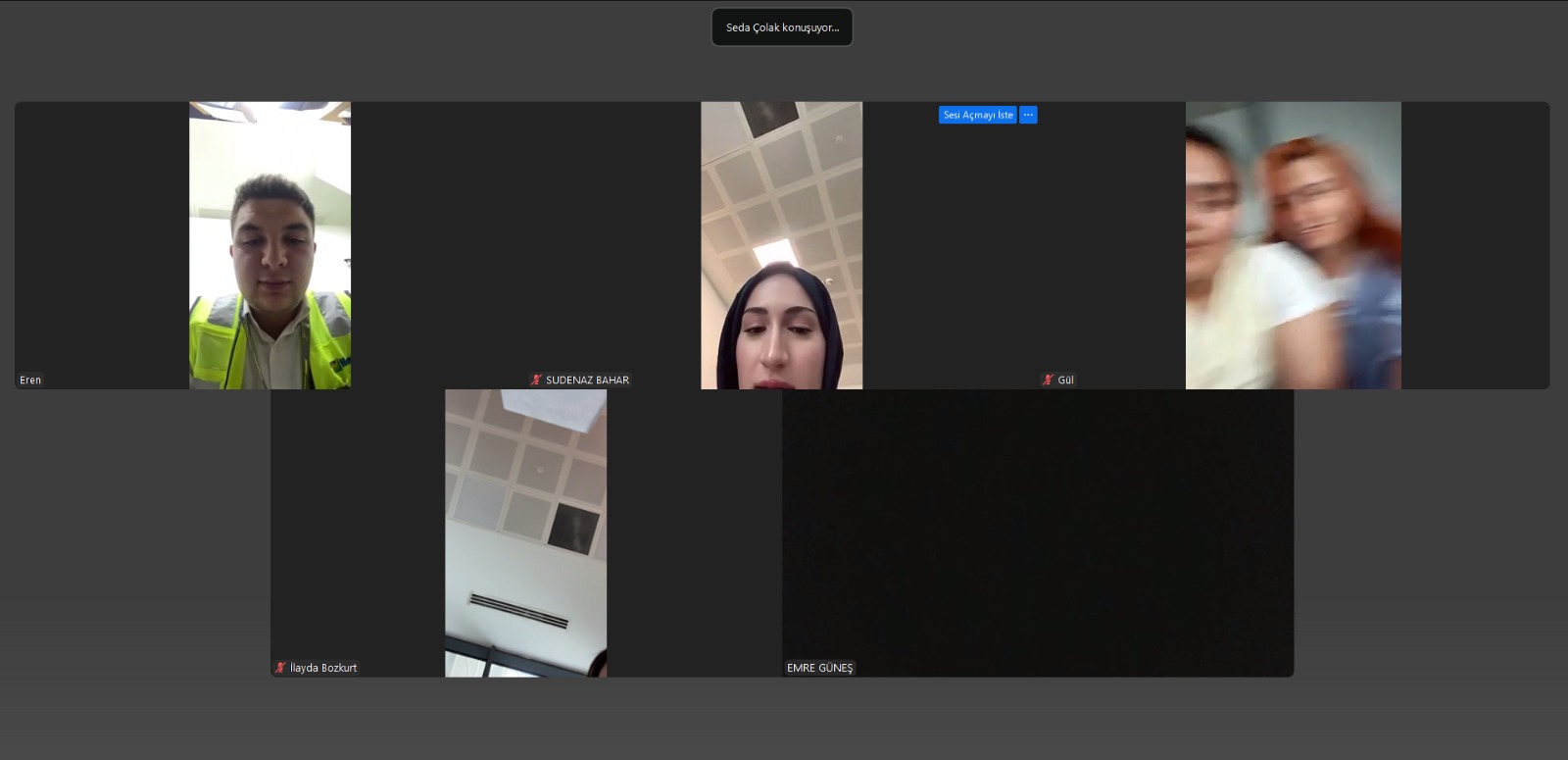Click the EMRE GÜNEŞ name label
Image resolution: width=1568 pixels, height=760 pixels.
(x=819, y=668)
